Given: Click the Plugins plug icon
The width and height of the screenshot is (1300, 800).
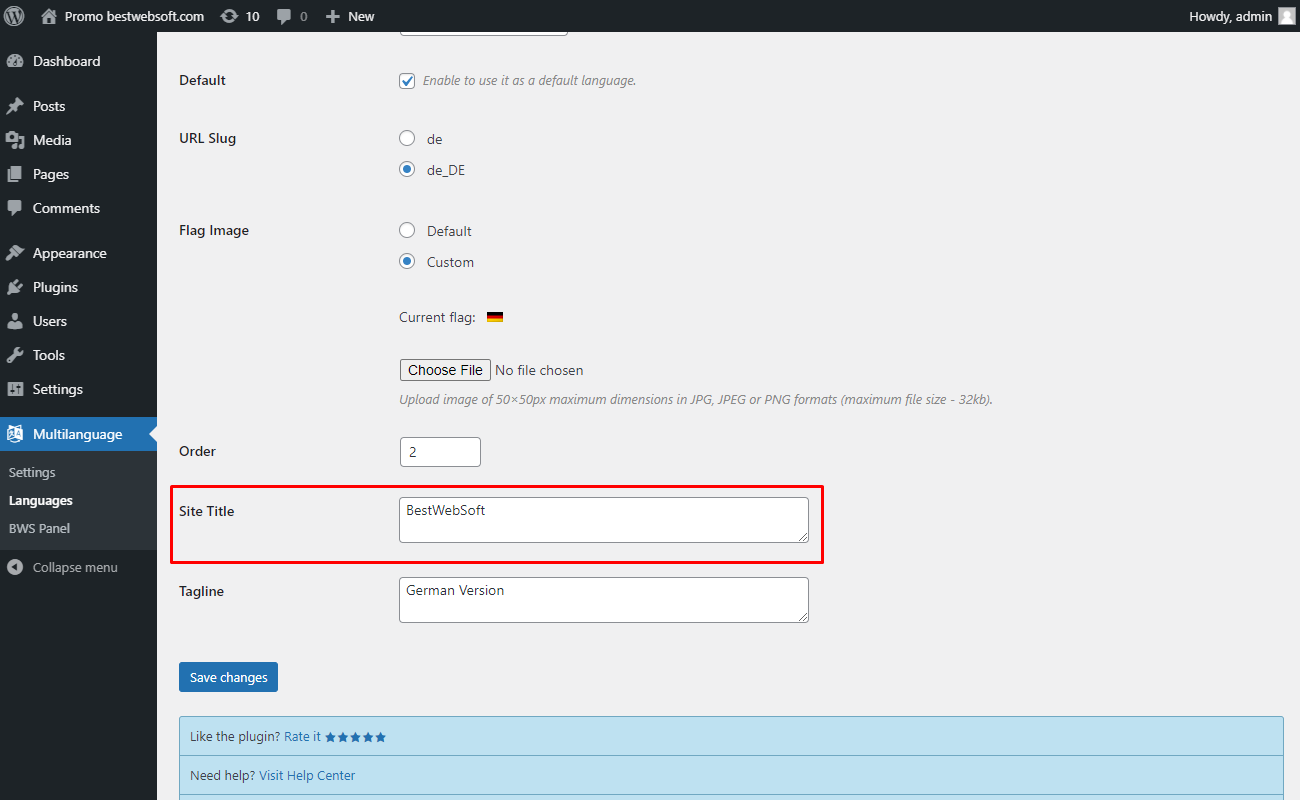Looking at the screenshot, I should 15,287.
